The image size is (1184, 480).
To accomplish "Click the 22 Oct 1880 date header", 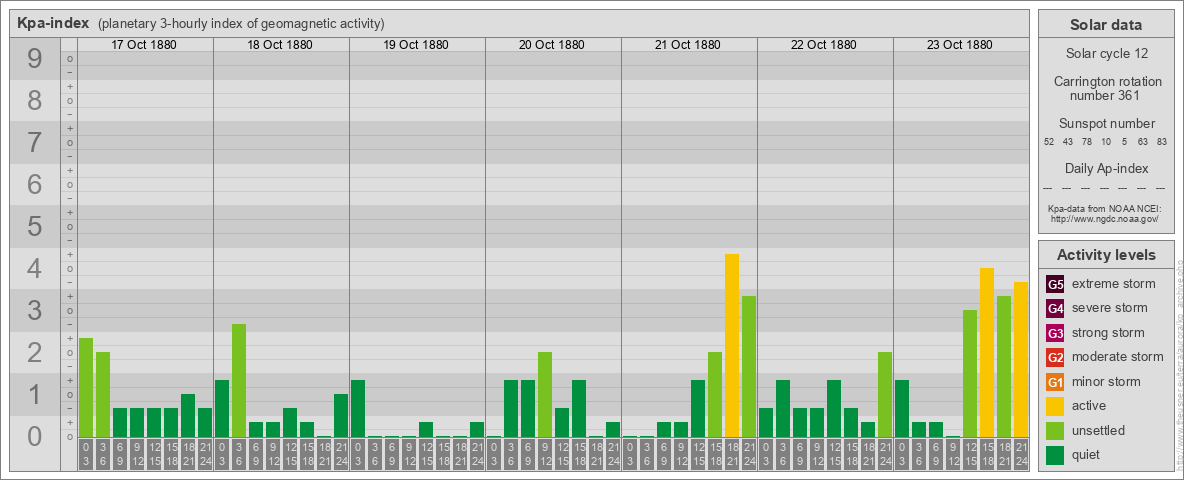I will tap(824, 45).
